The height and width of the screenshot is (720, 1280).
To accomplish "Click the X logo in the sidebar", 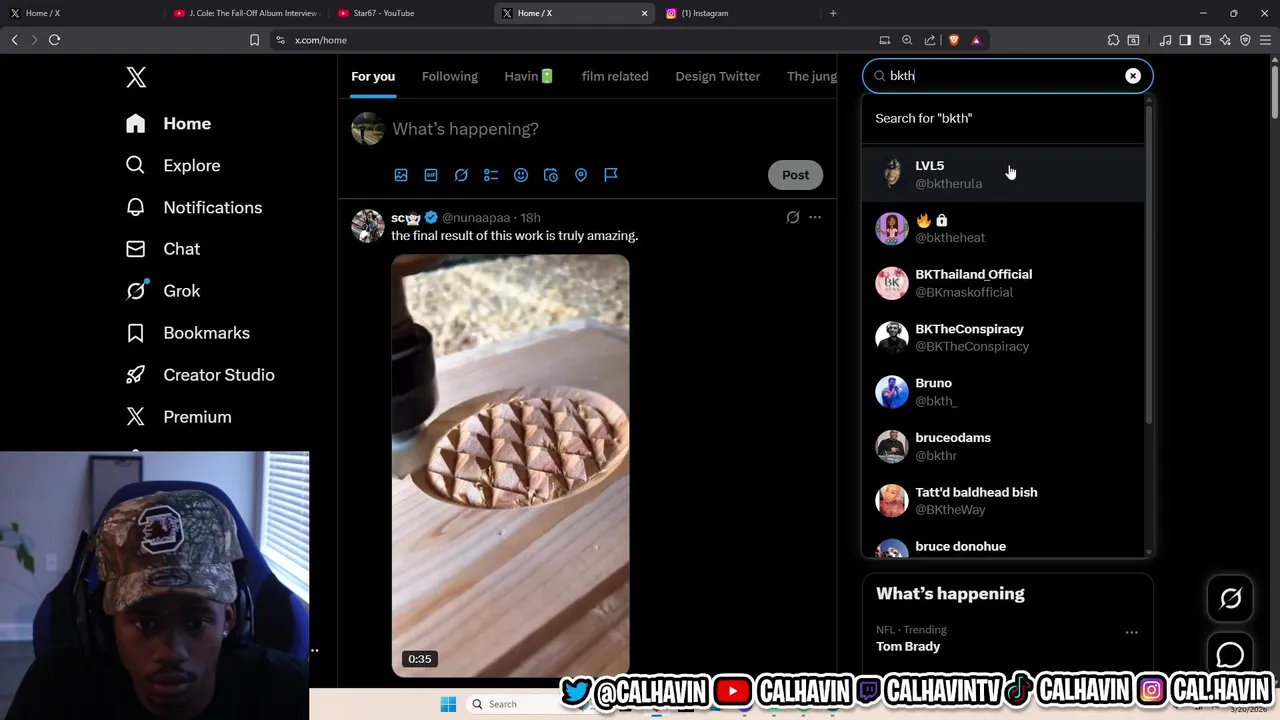I will coord(136,77).
